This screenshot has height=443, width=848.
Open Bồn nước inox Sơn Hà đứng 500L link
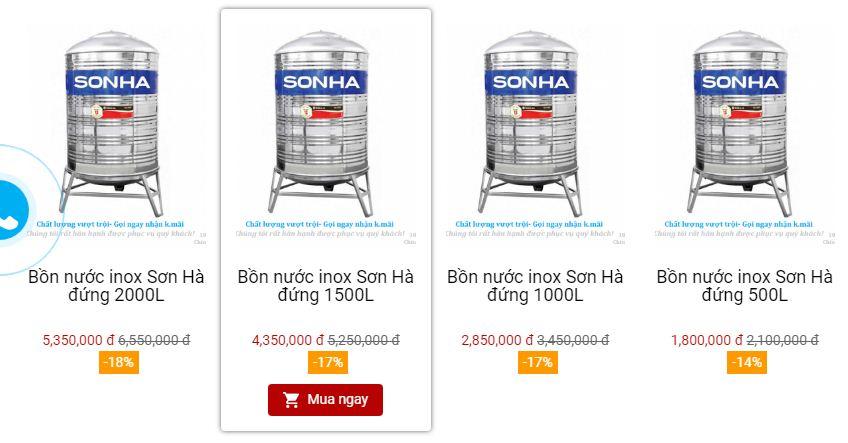(x=744, y=286)
